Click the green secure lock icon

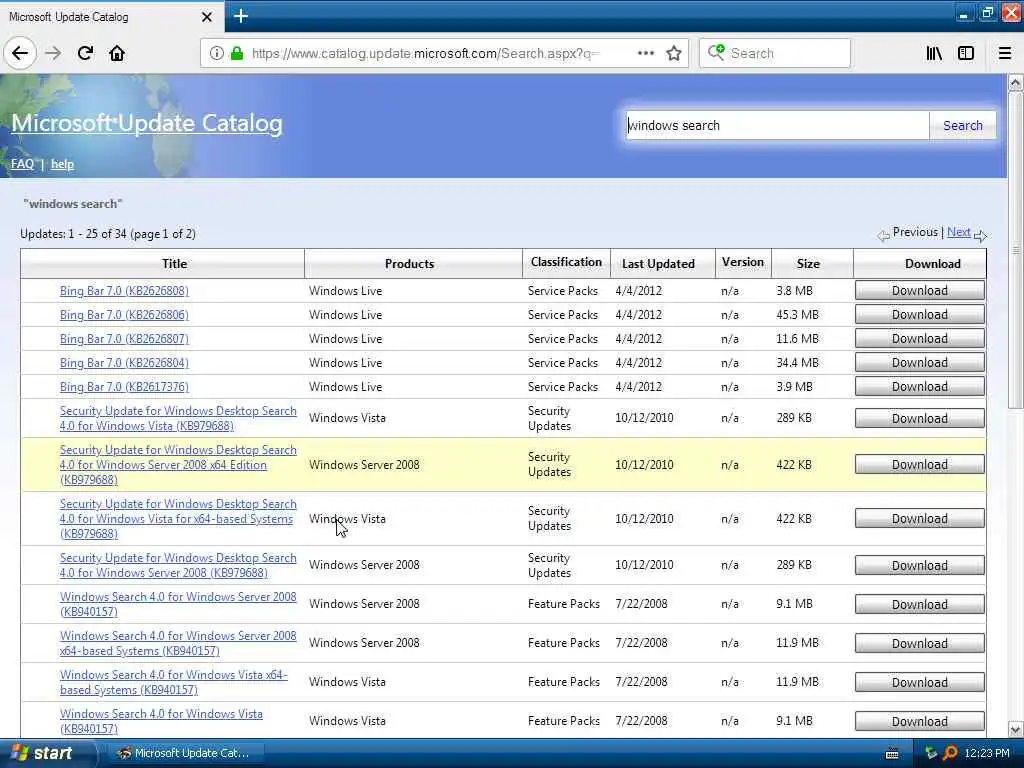pyautogui.click(x=237, y=54)
